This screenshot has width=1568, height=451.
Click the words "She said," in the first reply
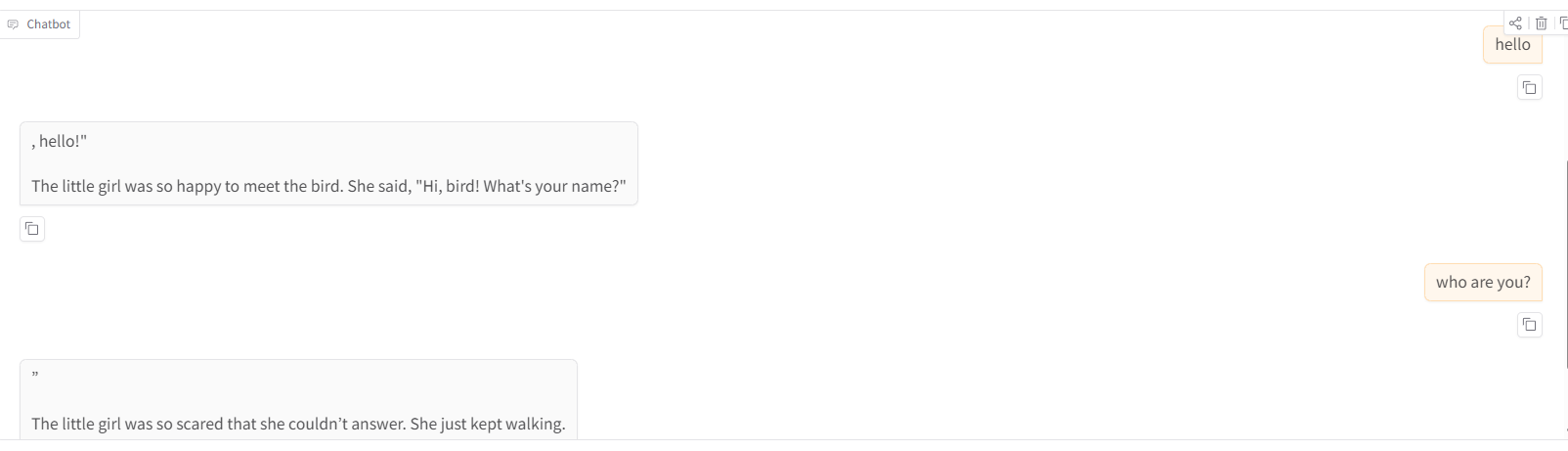click(379, 186)
